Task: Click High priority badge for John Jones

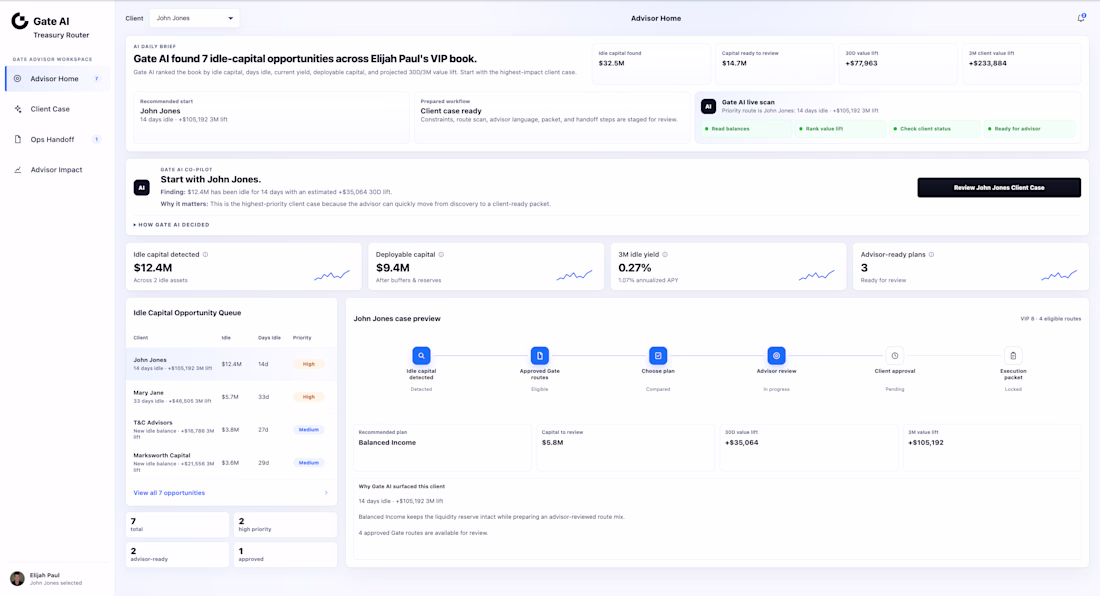Action: pos(309,364)
